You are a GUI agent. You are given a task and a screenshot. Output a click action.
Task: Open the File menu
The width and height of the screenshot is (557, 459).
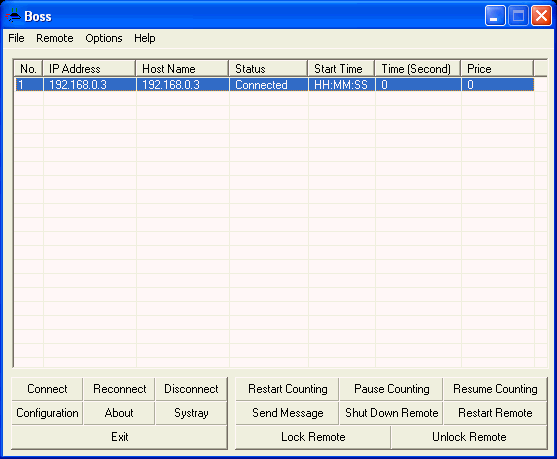tap(16, 38)
